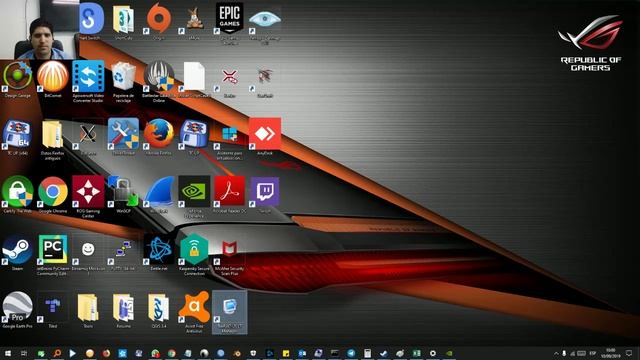
Task: Launch the eMule rabbit shortcut
Action: (x=194, y=19)
